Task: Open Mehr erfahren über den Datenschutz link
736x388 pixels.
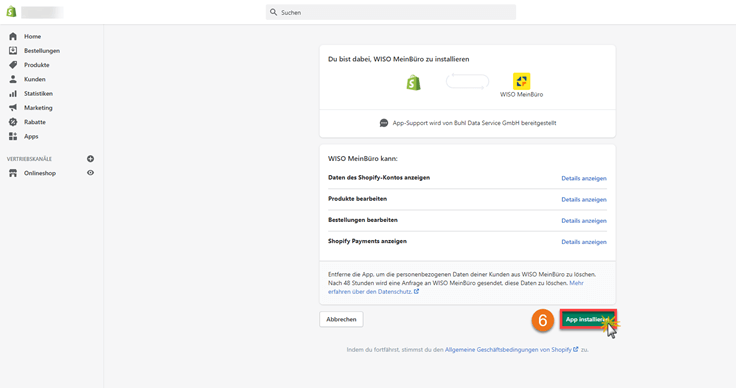Action: (374, 291)
